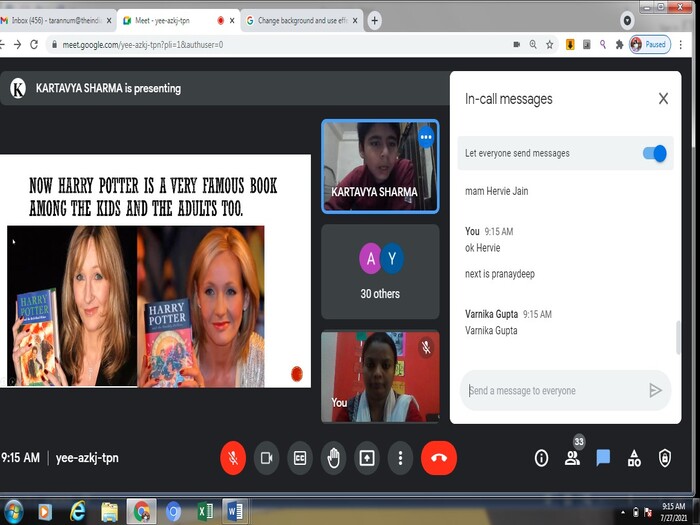Open Excel from the taskbar
This screenshot has height=525, width=700.
click(x=205, y=512)
